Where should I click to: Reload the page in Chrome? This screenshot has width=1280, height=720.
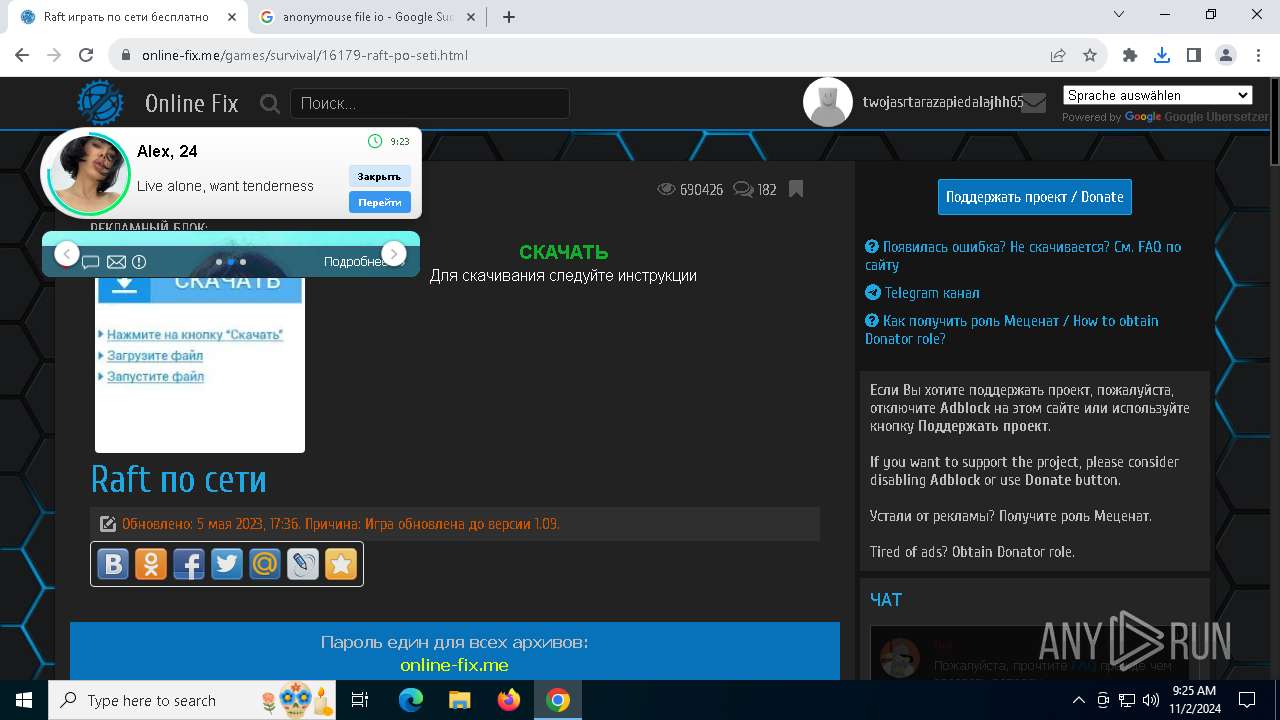[x=86, y=55]
